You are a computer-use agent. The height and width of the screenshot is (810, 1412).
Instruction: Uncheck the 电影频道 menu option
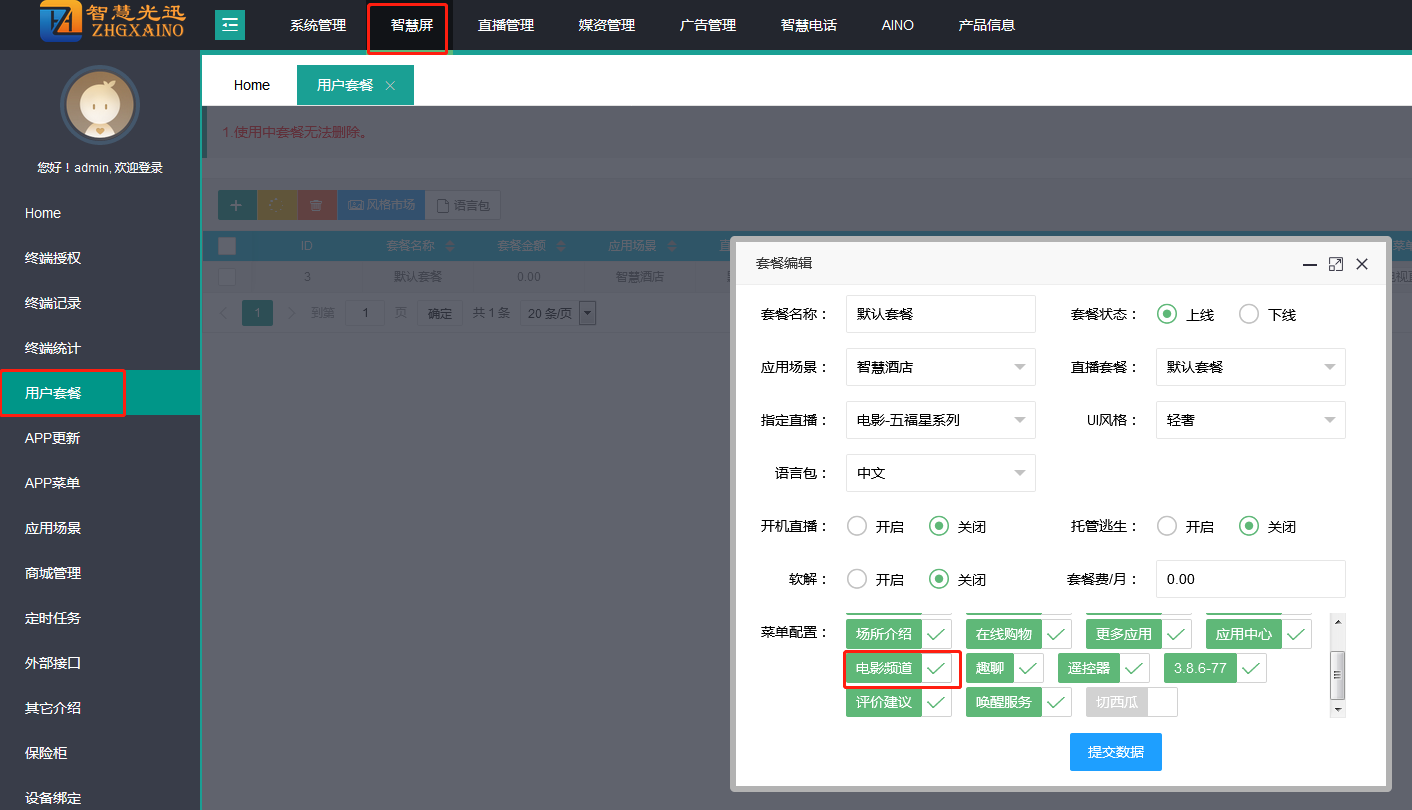[935, 668]
